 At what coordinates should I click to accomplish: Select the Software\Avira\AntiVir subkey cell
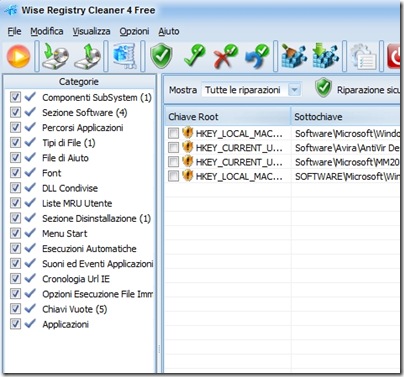(x=347, y=148)
